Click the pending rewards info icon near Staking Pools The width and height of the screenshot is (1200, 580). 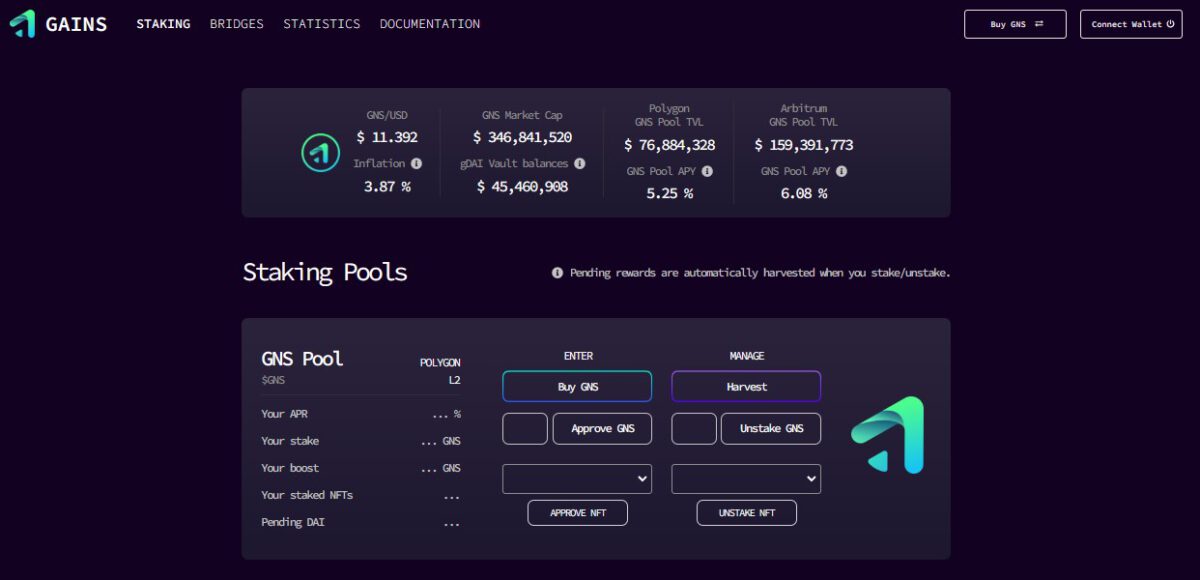coord(557,272)
